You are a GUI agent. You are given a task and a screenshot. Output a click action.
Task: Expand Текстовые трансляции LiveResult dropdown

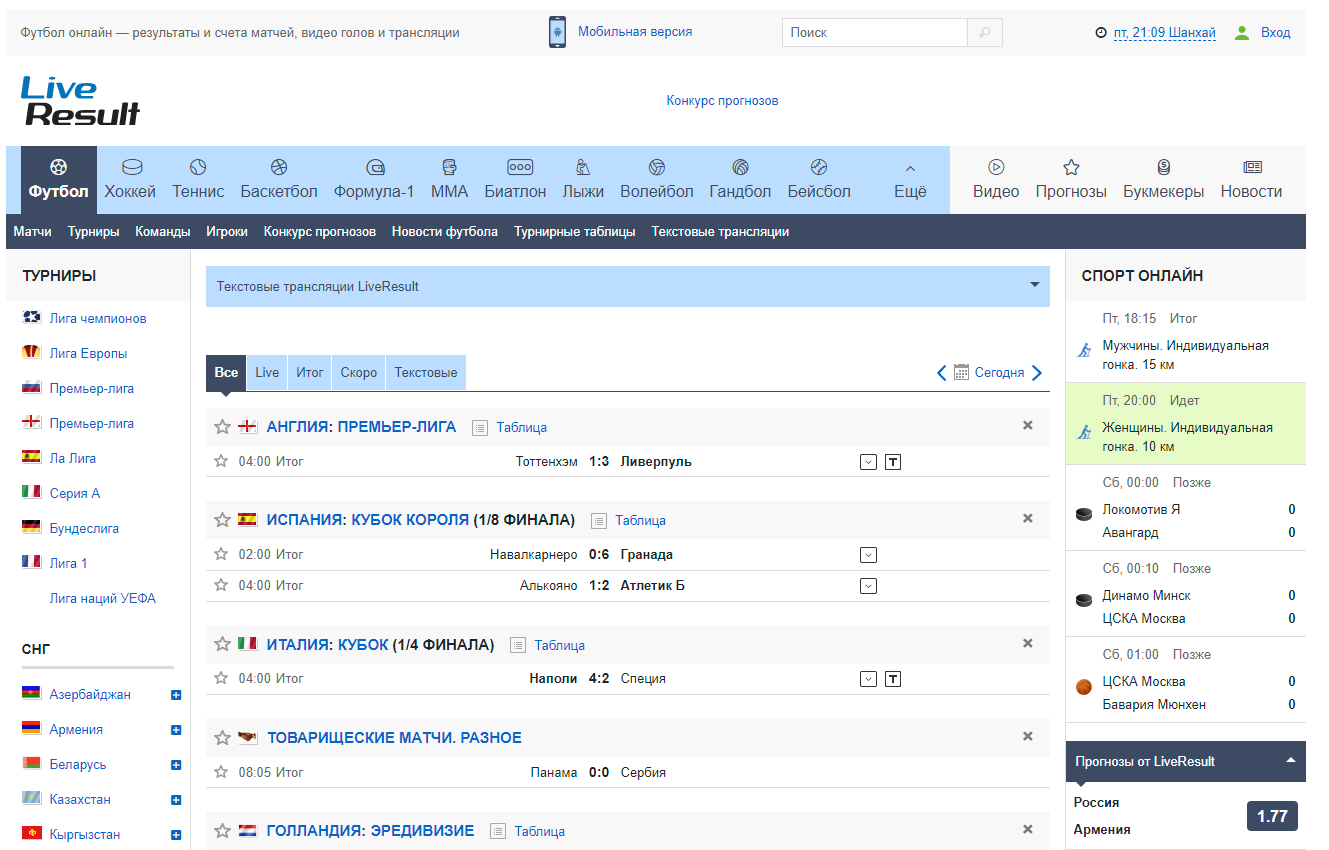tap(1034, 286)
